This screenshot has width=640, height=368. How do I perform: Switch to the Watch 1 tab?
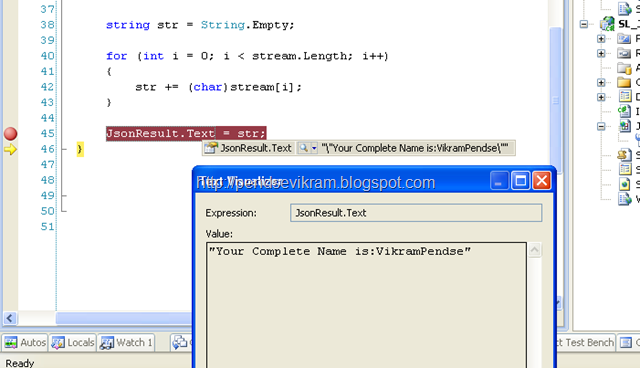click(126, 343)
